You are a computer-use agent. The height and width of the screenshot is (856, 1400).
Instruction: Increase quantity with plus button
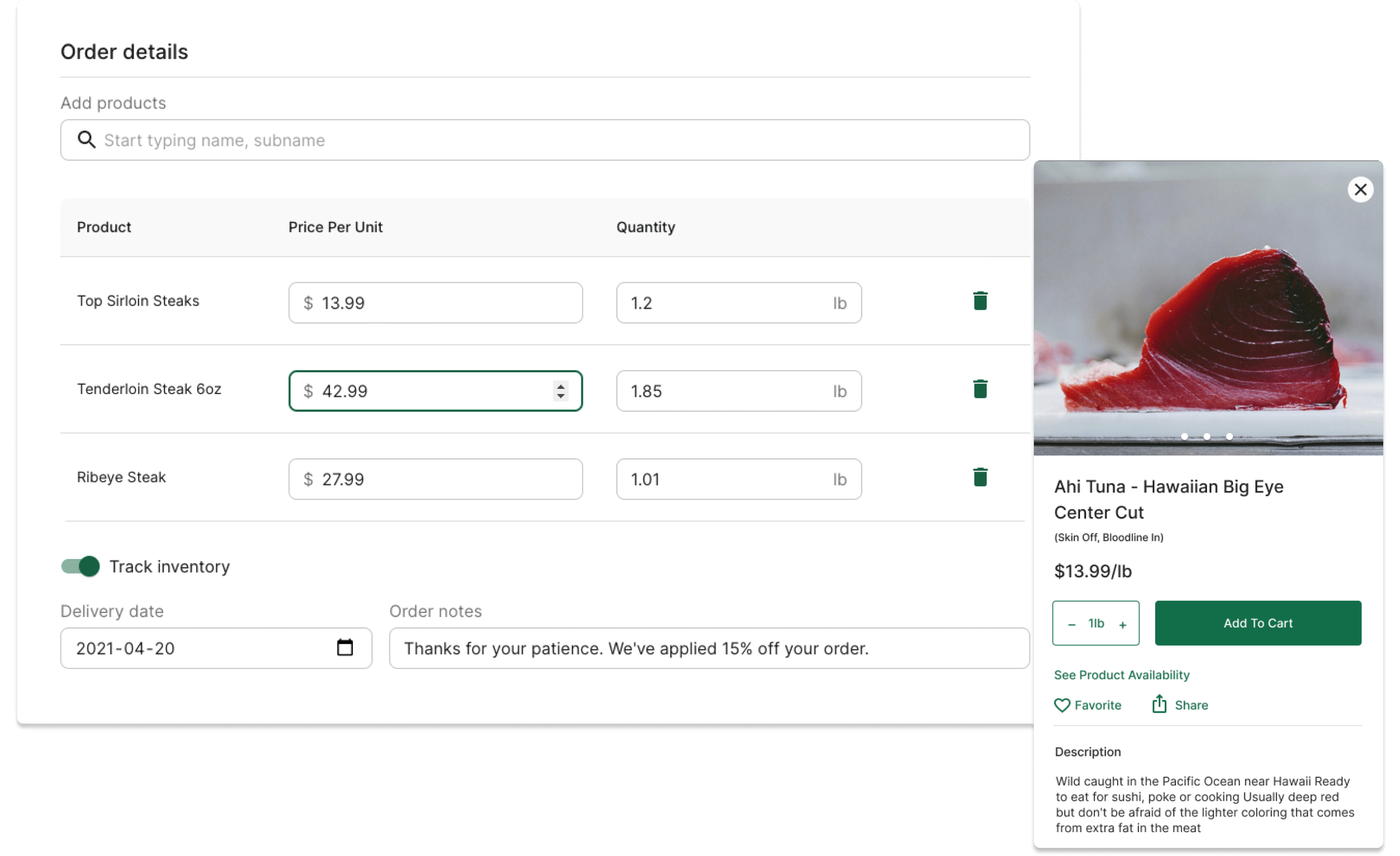pyautogui.click(x=1122, y=624)
